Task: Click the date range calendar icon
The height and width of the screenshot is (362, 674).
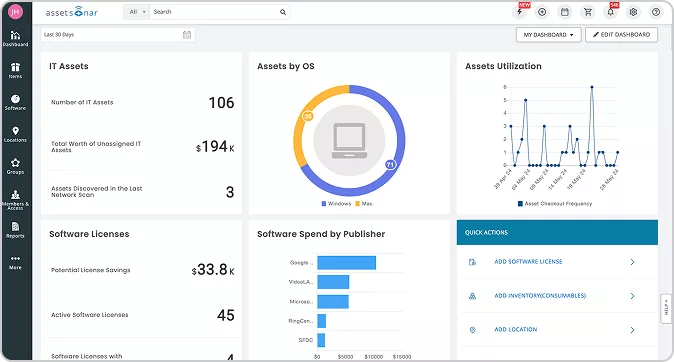Action: [187, 35]
